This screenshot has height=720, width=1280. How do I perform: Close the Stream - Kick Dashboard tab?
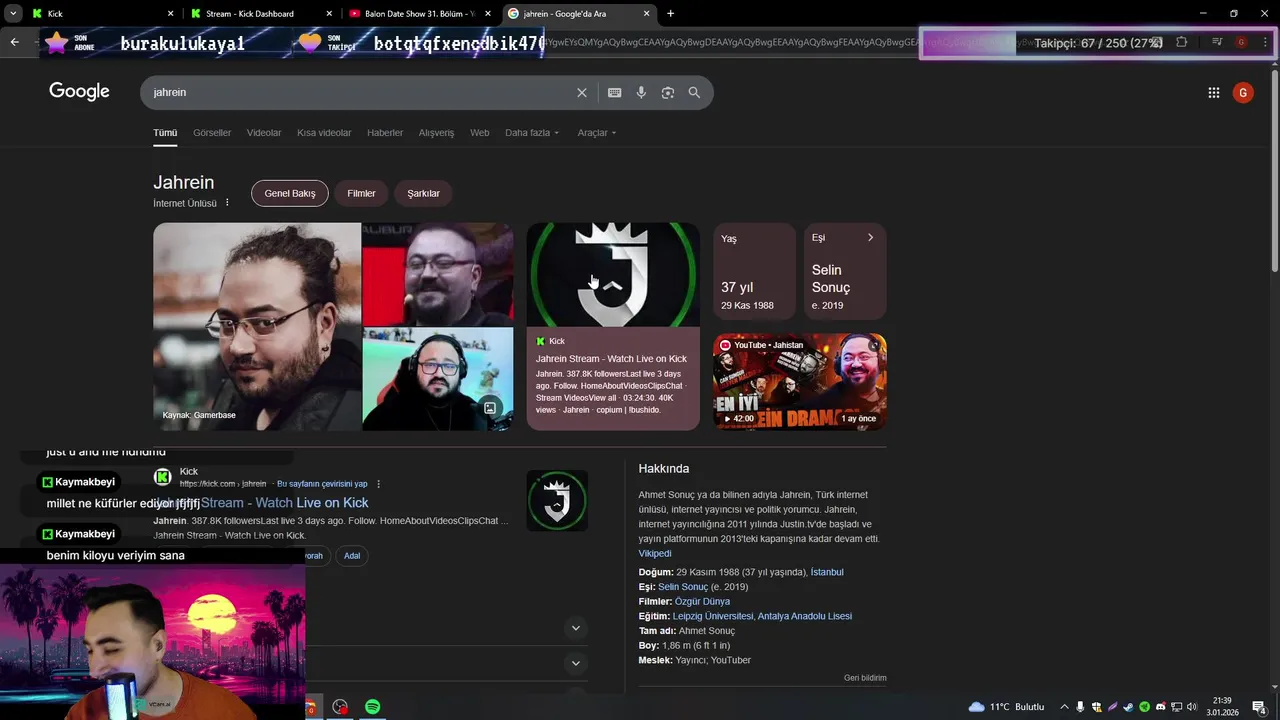(x=330, y=14)
